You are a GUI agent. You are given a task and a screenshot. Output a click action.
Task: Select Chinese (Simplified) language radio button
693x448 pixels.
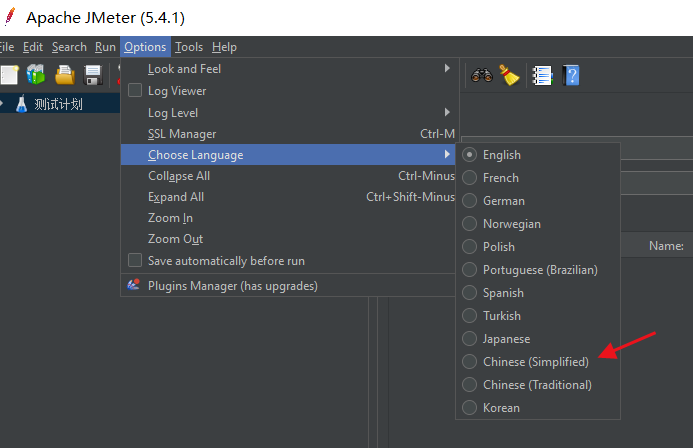(x=469, y=361)
